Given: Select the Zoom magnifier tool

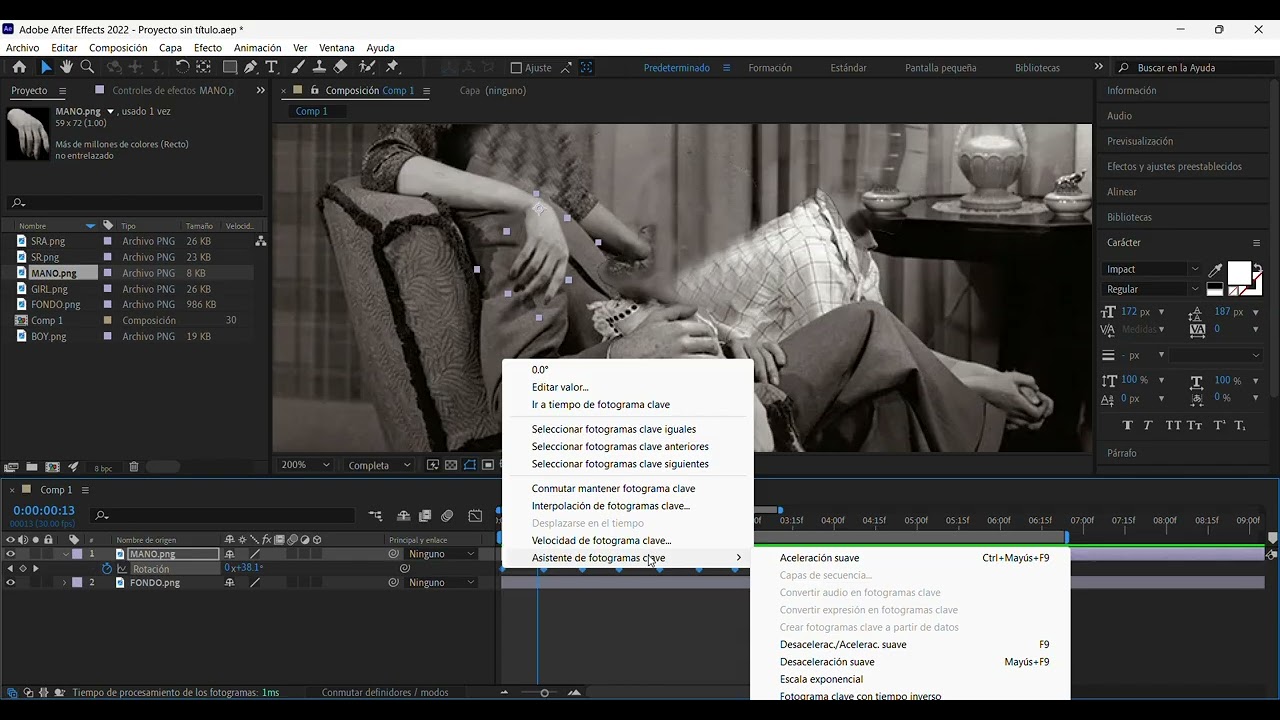Looking at the screenshot, I should pyautogui.click(x=87, y=67).
